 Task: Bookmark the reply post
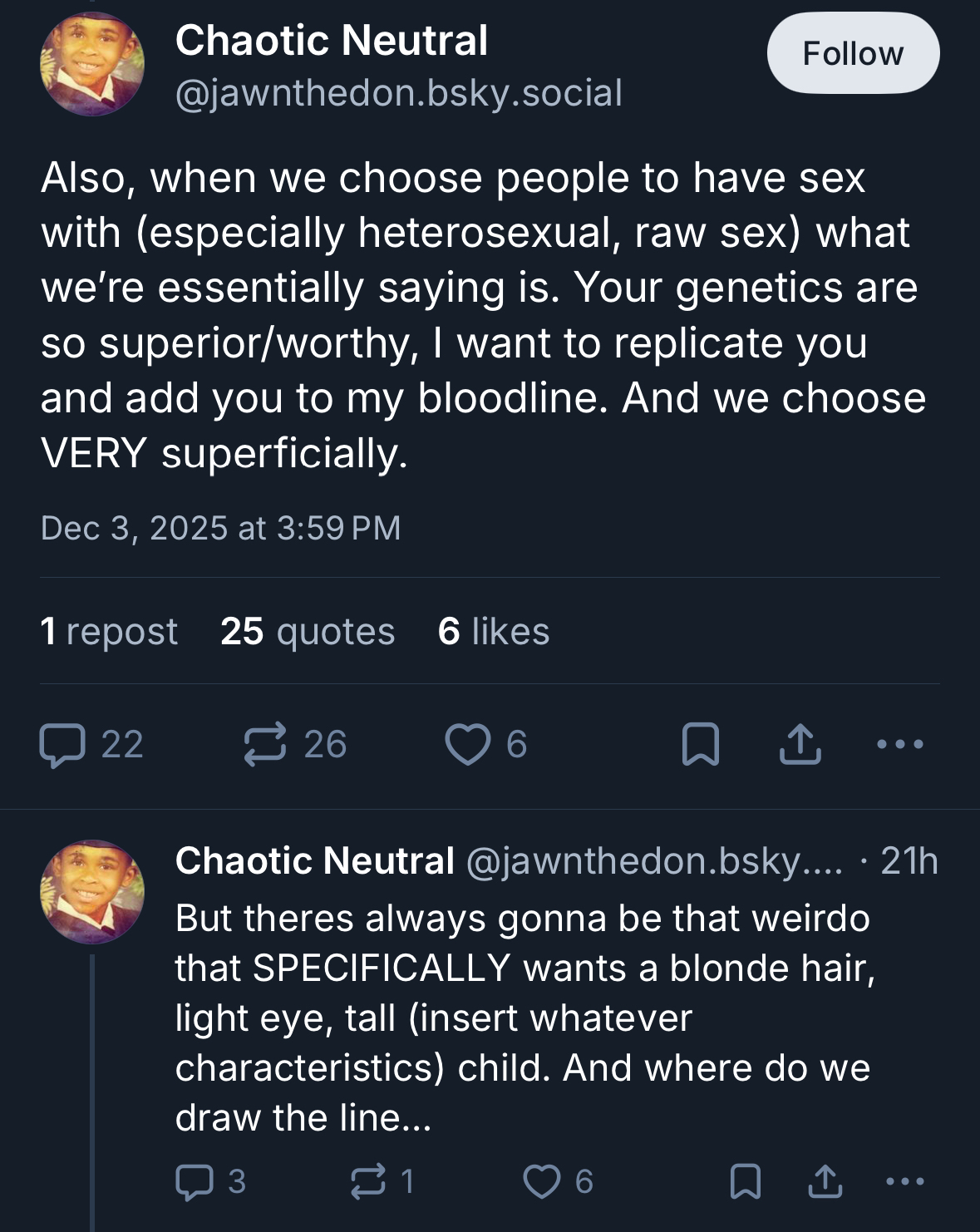point(745,1181)
